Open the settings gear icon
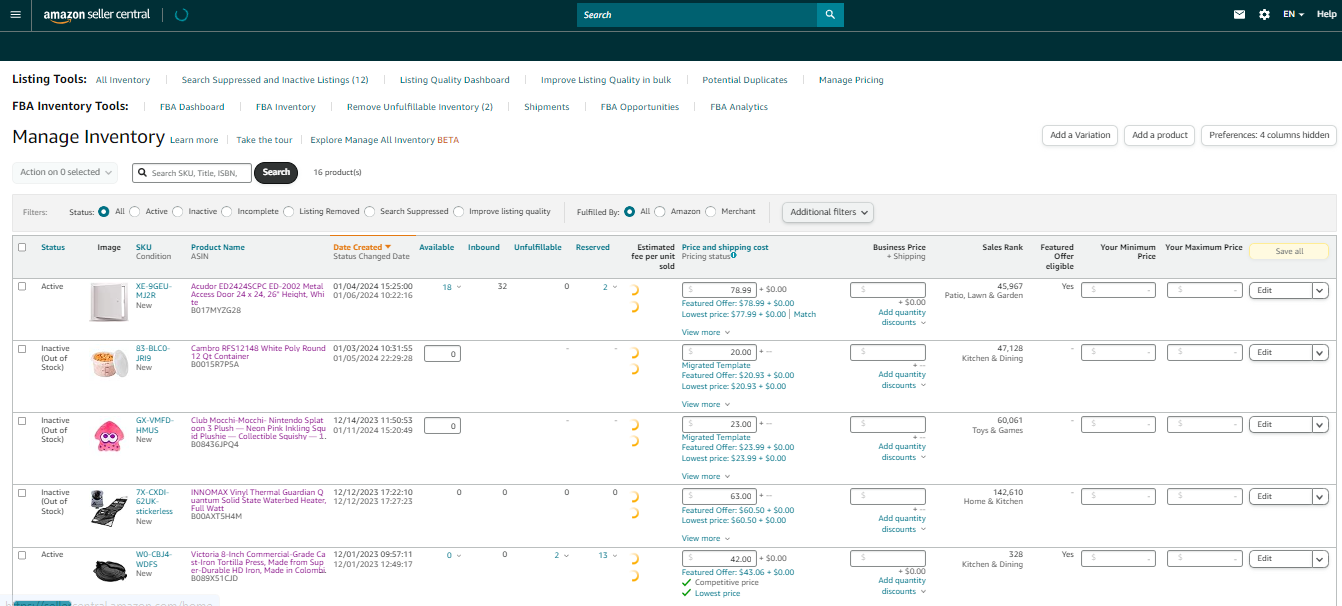This screenshot has height=606, width=1342. tap(1264, 15)
